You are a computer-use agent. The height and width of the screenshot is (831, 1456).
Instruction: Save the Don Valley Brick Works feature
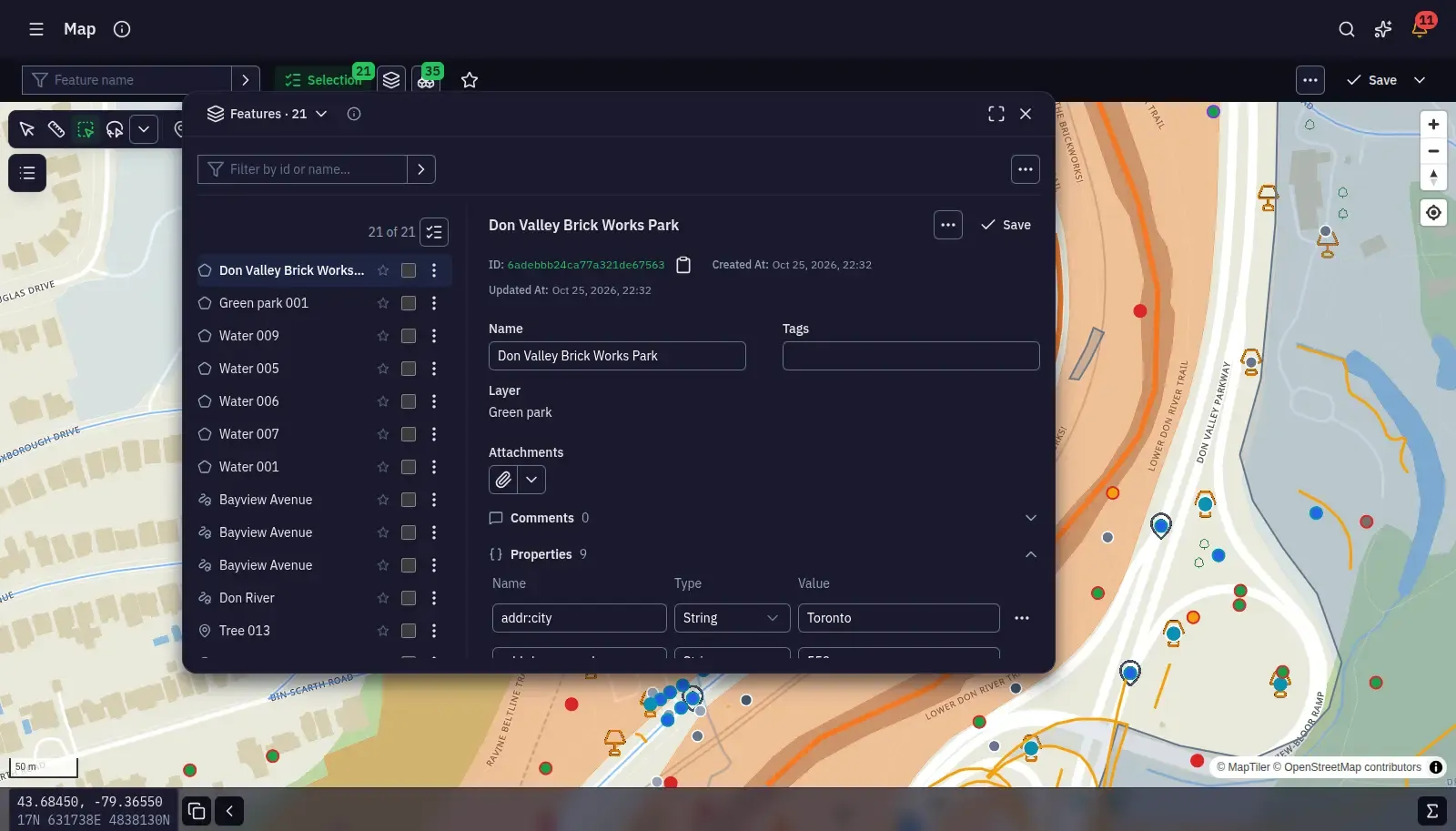click(x=1006, y=225)
